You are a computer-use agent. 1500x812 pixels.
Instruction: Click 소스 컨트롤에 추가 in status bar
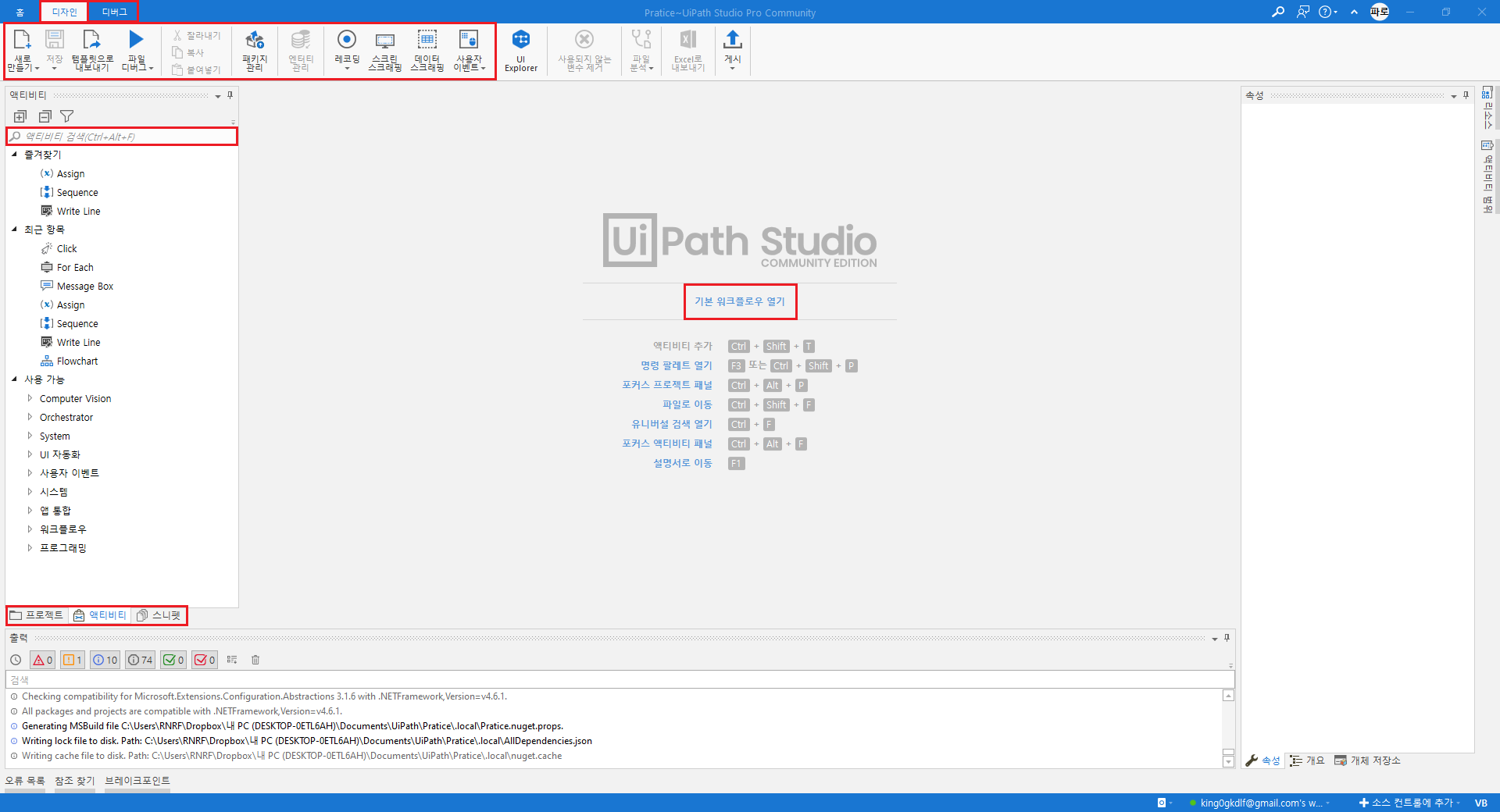(x=1409, y=803)
